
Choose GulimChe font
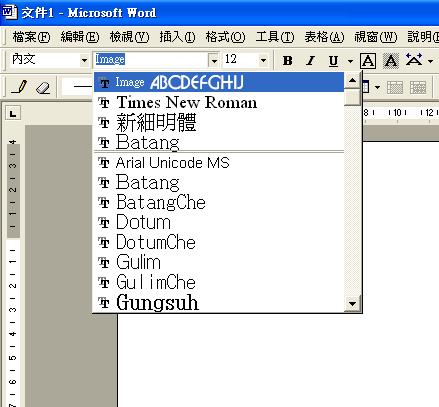pos(219,282)
